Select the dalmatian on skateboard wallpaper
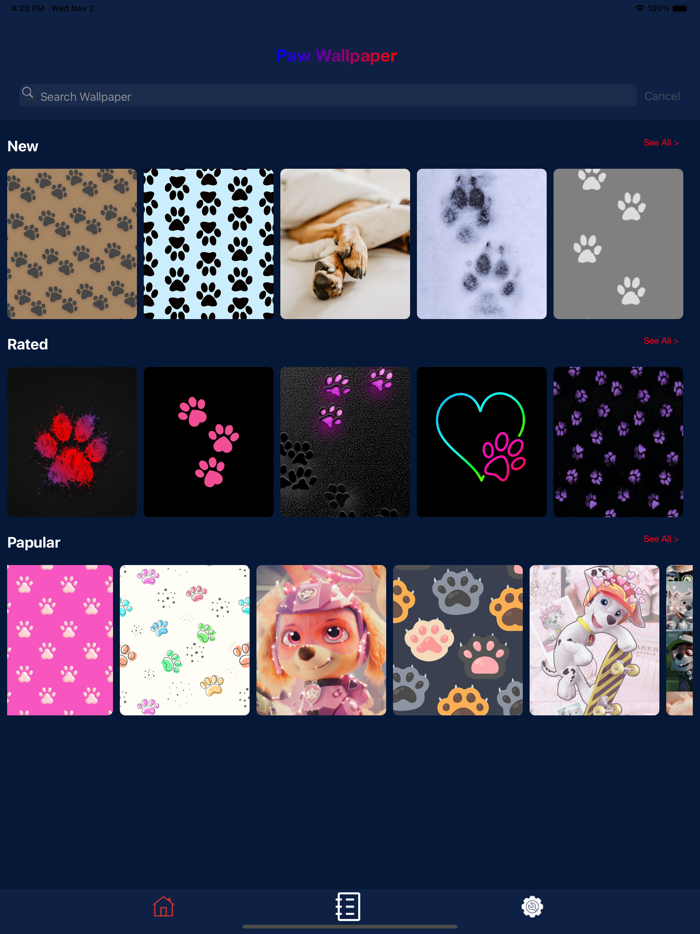The image size is (700, 934). point(595,640)
